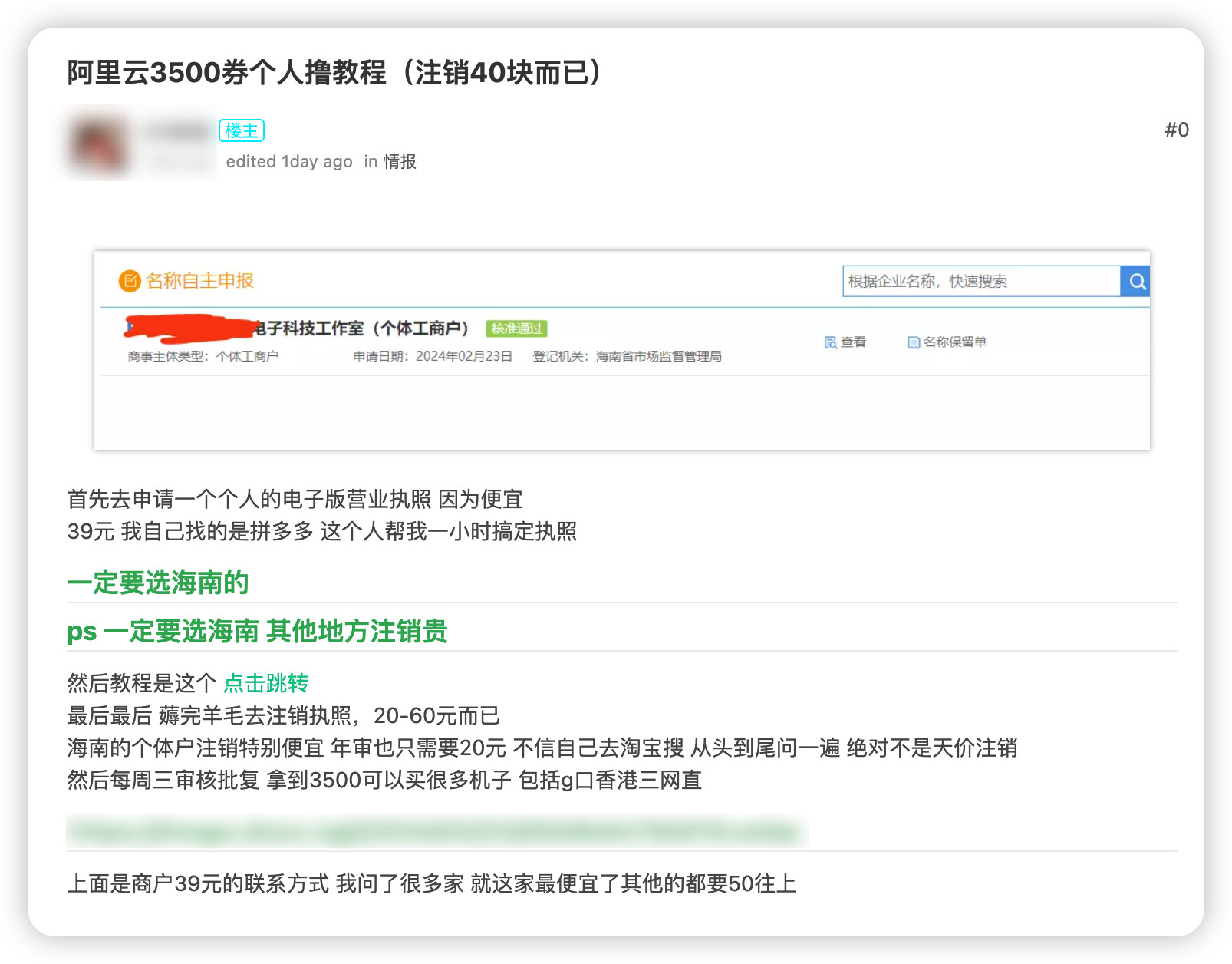1232x964 pixels.
Task: Click line 上面是商户39元的联系方式
Action: click(x=432, y=884)
